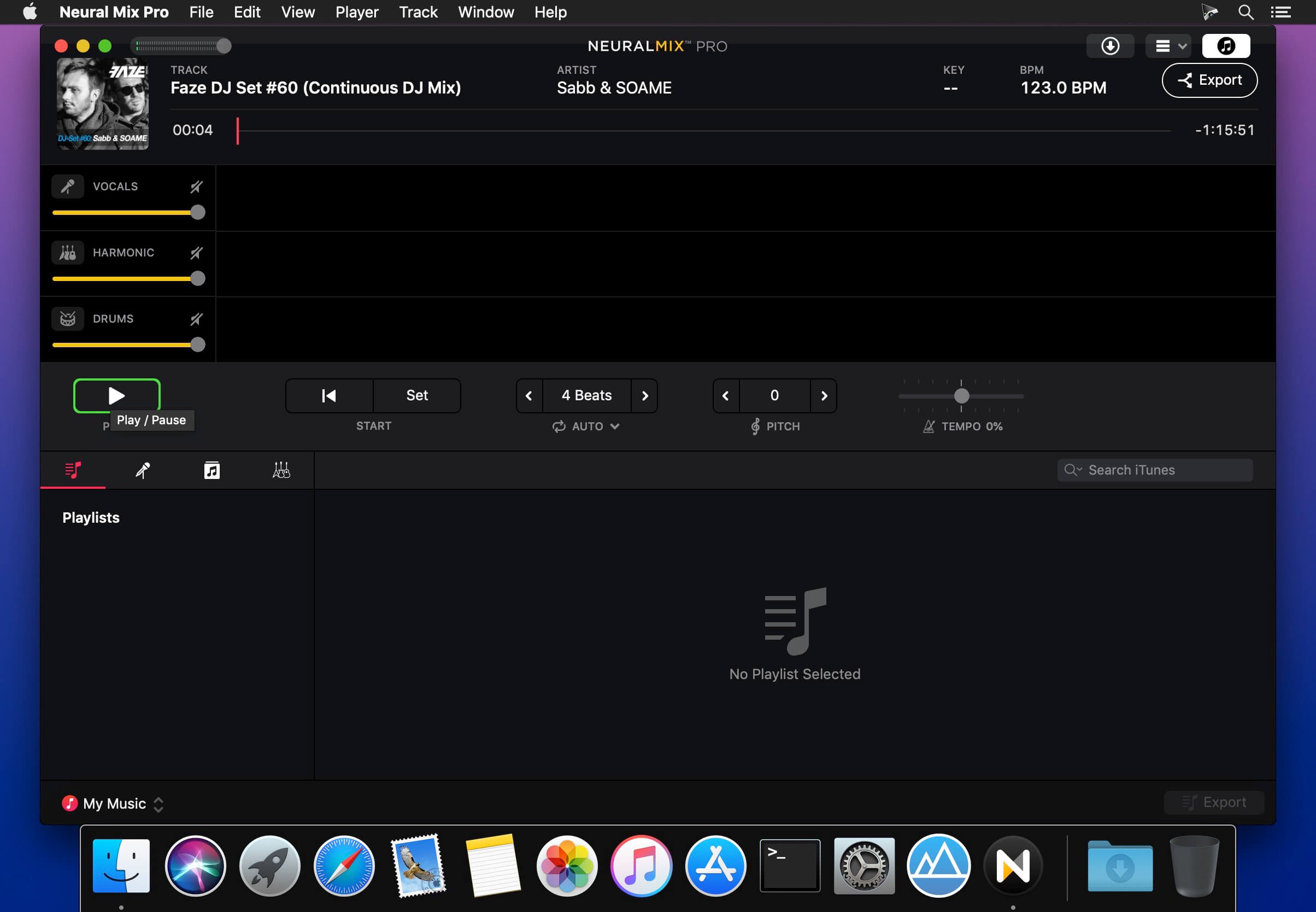The image size is (1316, 912).
Task: Select the Vocals stem microphone icon
Action: coord(67,186)
